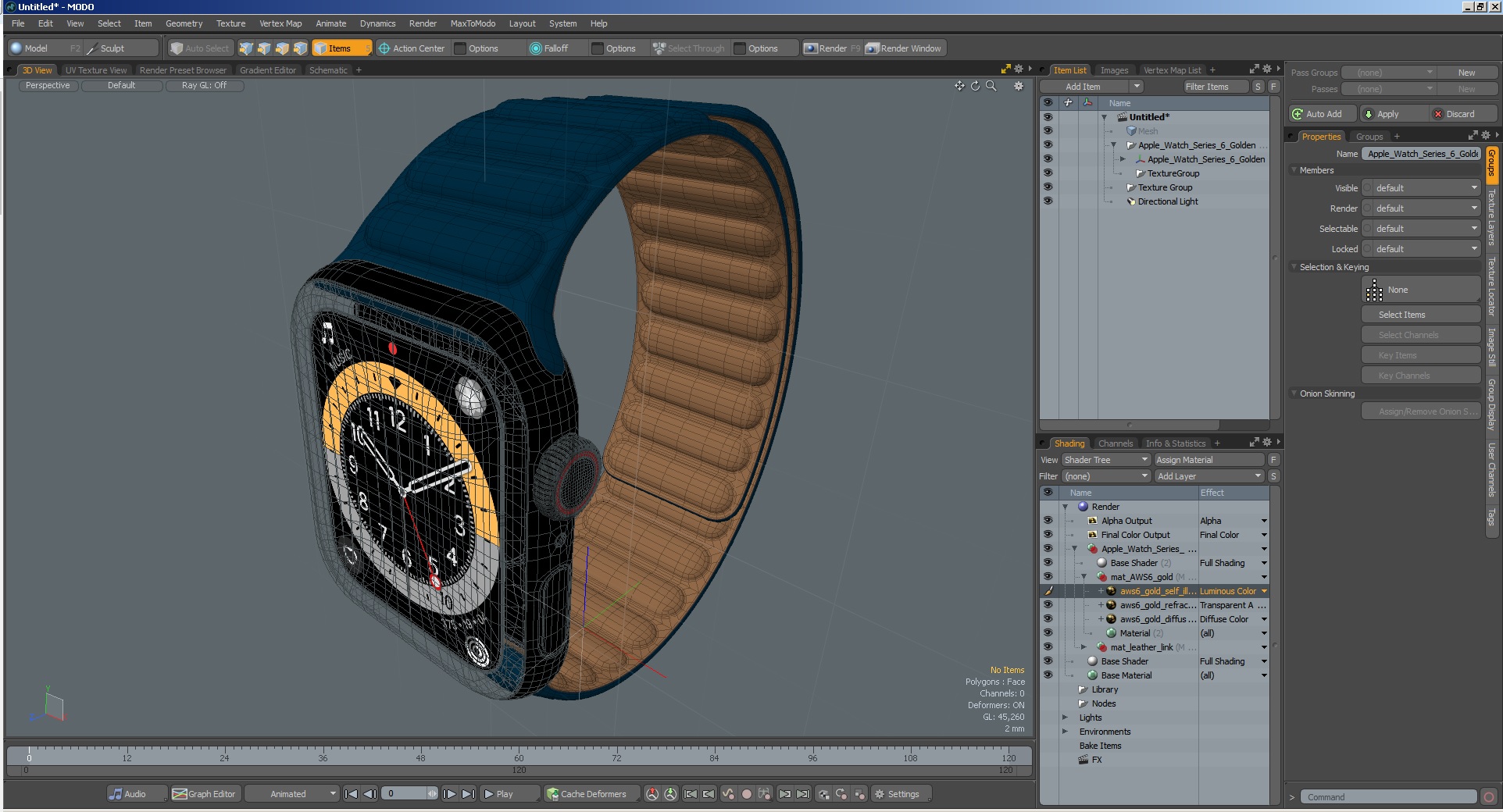Click viewport pan move icon
Image resolution: width=1503 pixels, height=812 pixels.
[x=959, y=86]
